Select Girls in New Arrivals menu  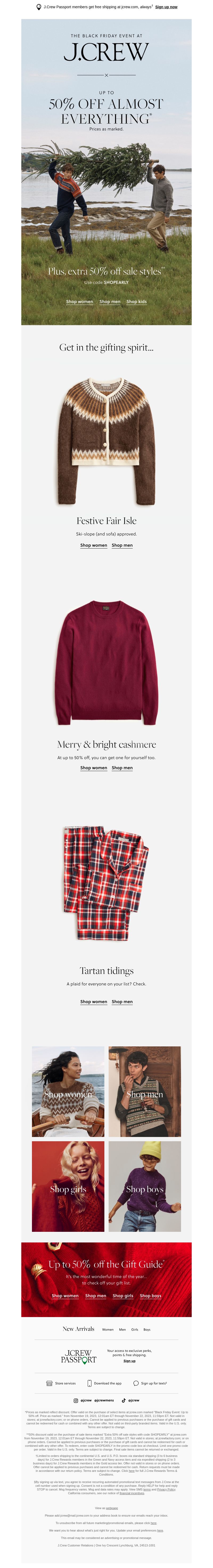click(x=134, y=1329)
